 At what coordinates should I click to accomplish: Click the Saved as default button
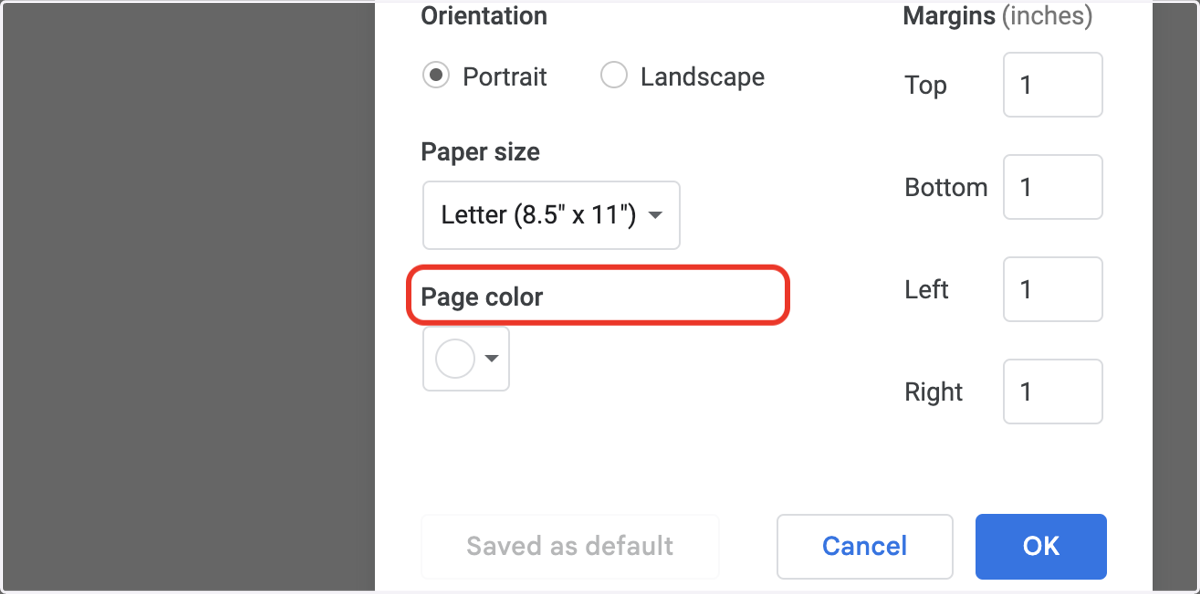point(570,546)
